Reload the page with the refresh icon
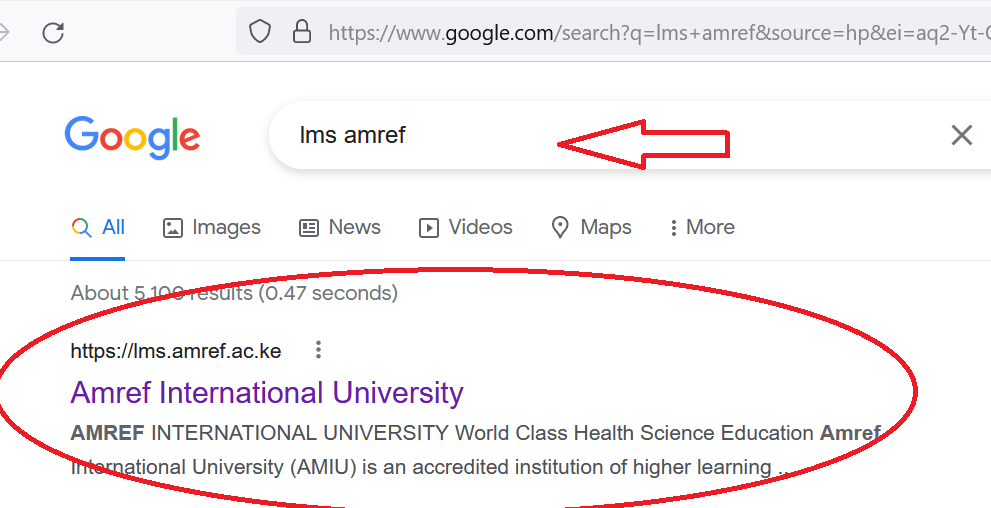 tap(53, 32)
